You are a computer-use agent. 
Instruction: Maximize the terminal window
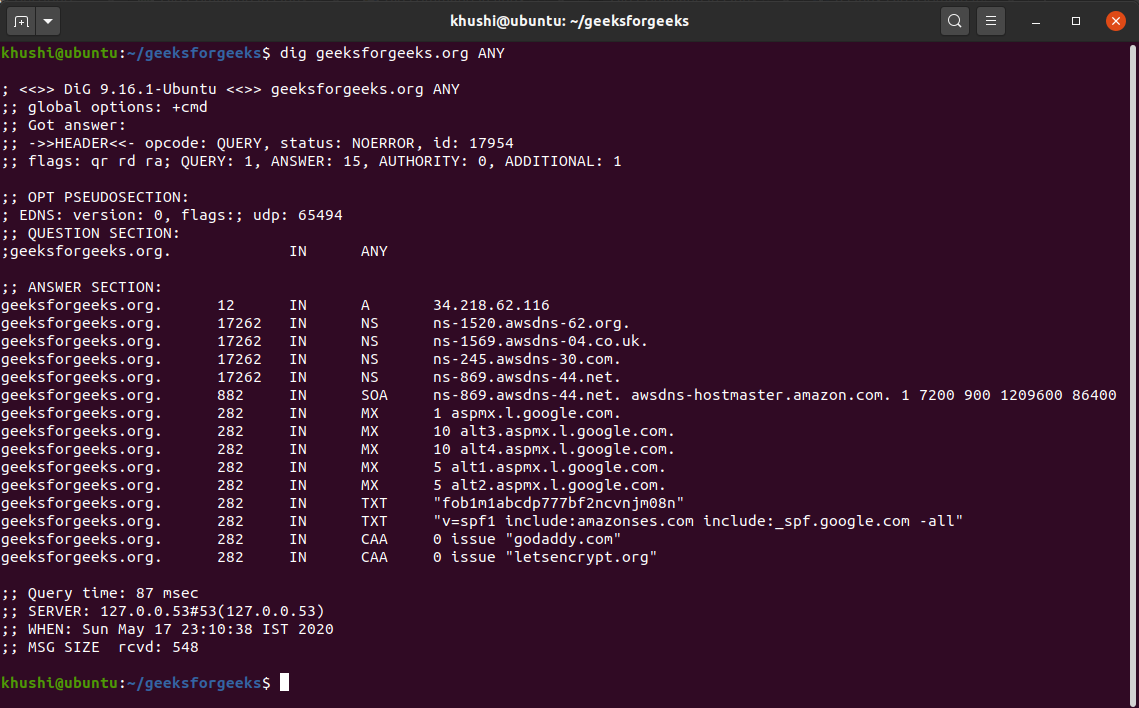(1076, 21)
